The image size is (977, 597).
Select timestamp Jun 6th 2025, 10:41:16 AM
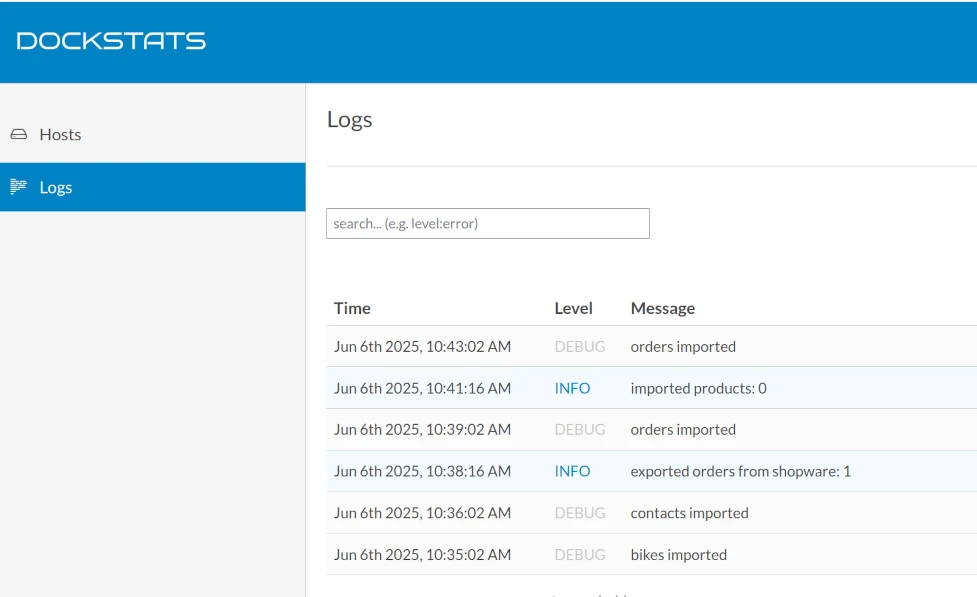422,388
